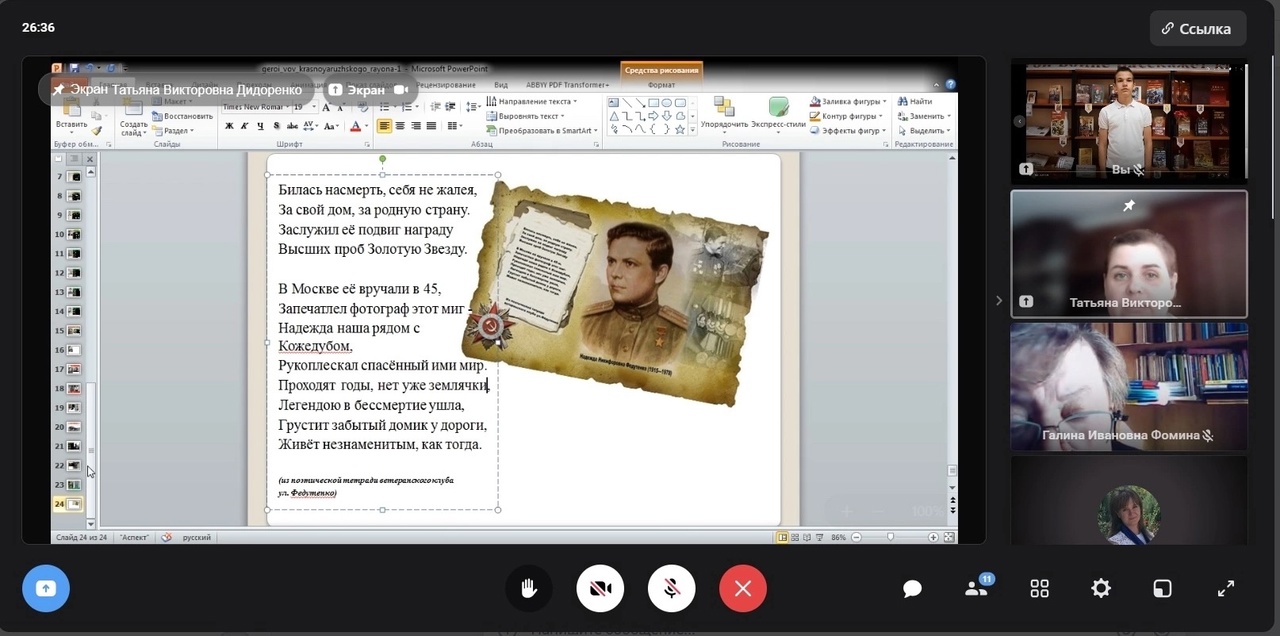Leave the call with the red button
The height and width of the screenshot is (636, 1280).
[743, 588]
